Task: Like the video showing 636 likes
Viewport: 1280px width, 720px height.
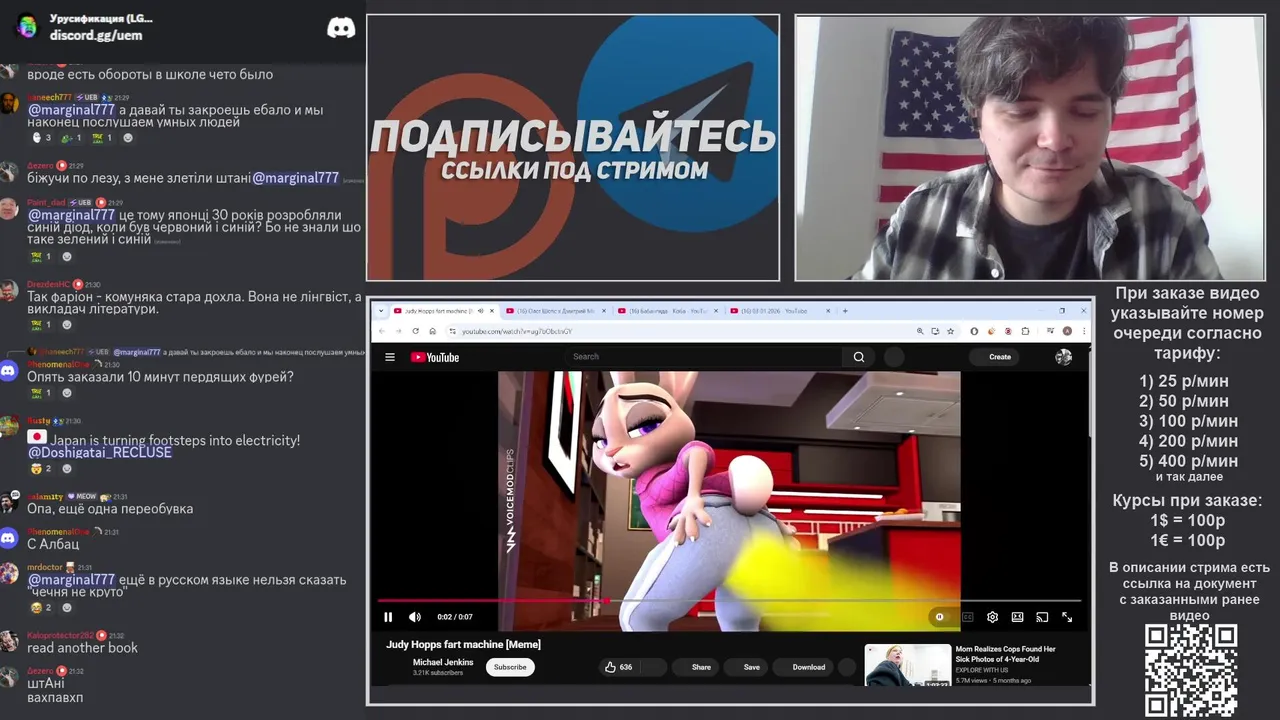Action: tap(618, 667)
